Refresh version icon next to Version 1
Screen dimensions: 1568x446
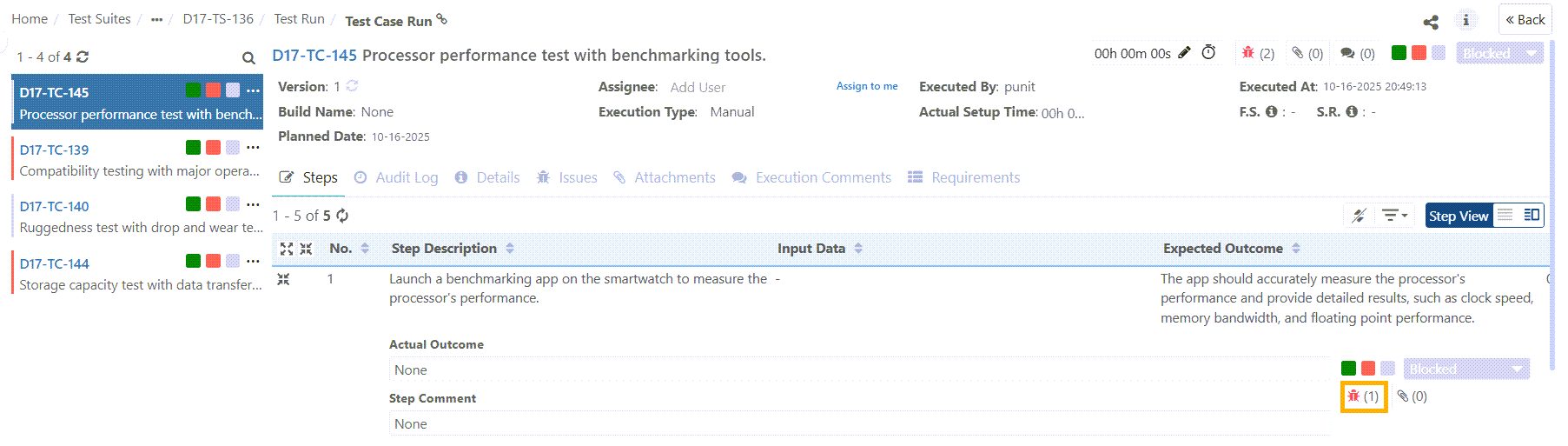click(352, 86)
